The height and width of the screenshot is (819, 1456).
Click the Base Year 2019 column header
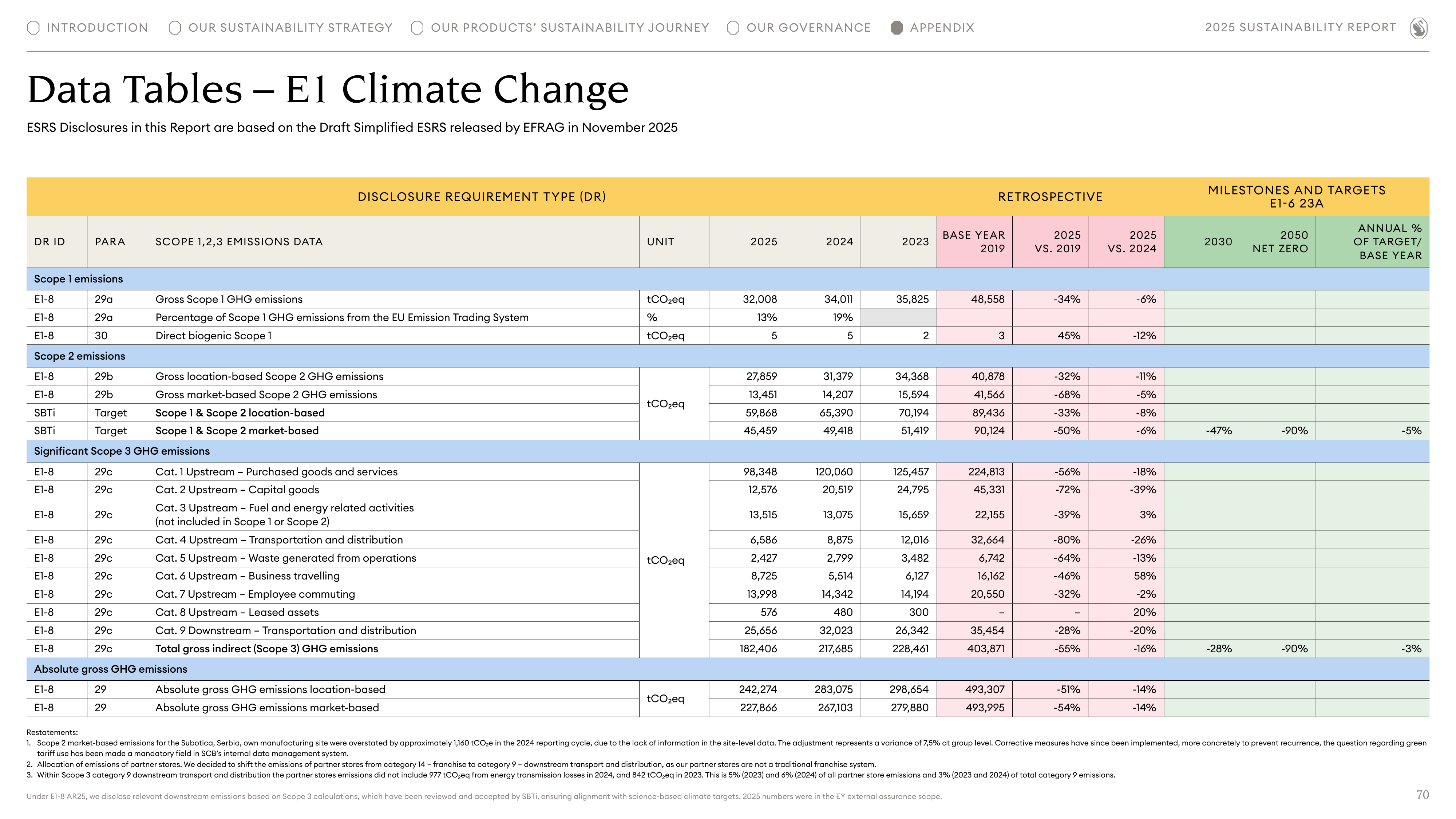coord(974,242)
